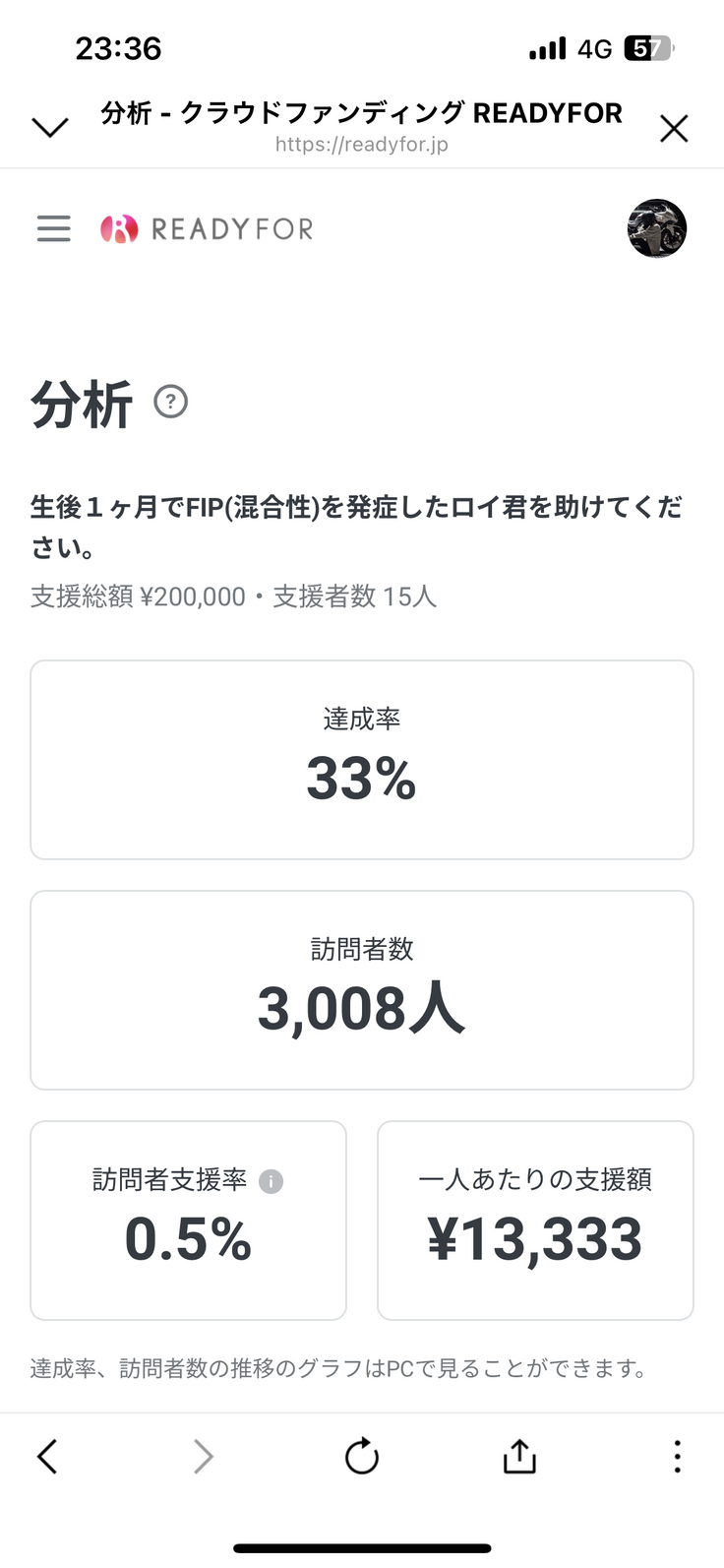Open the hamburger menu
Image resolution: width=724 pixels, height=1568 pixels.
(x=54, y=228)
